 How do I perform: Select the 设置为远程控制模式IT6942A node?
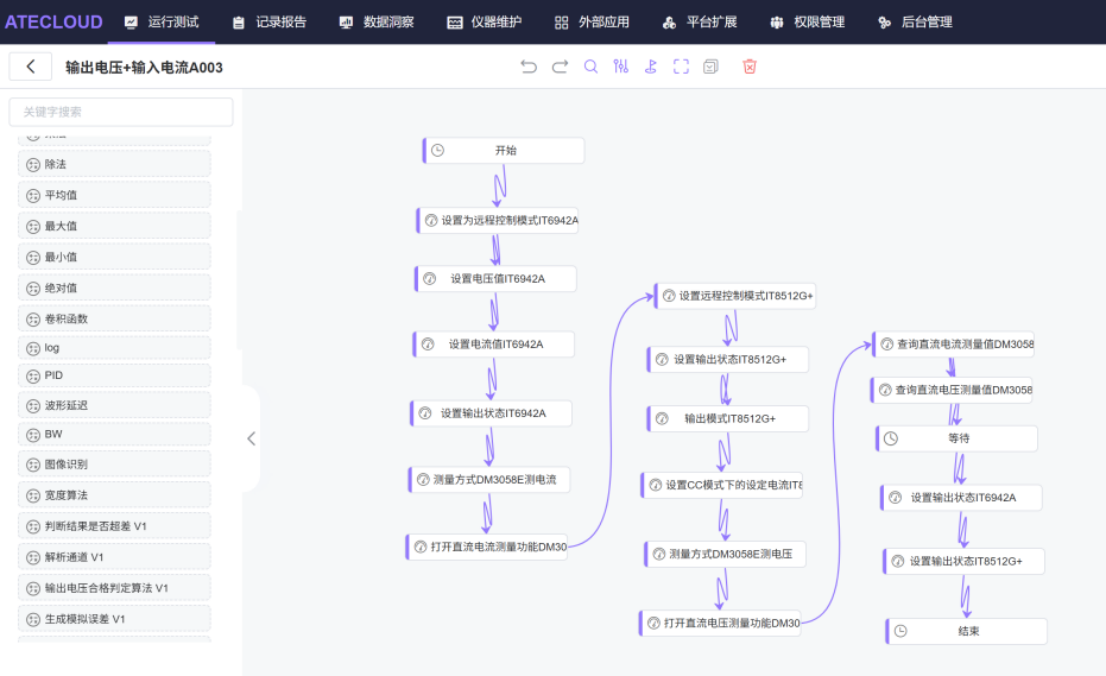tap(498, 220)
